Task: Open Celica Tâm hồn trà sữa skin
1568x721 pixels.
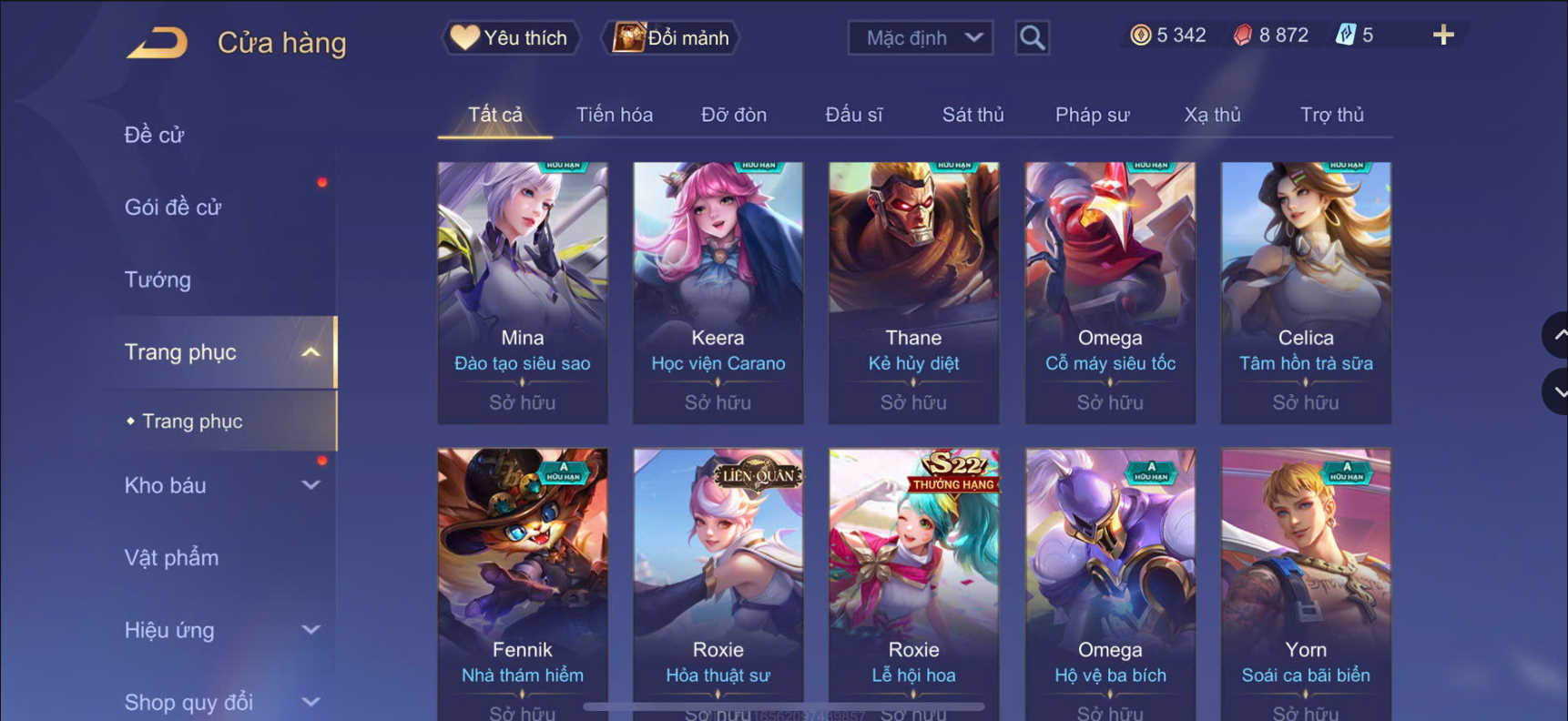Action: (1306, 293)
